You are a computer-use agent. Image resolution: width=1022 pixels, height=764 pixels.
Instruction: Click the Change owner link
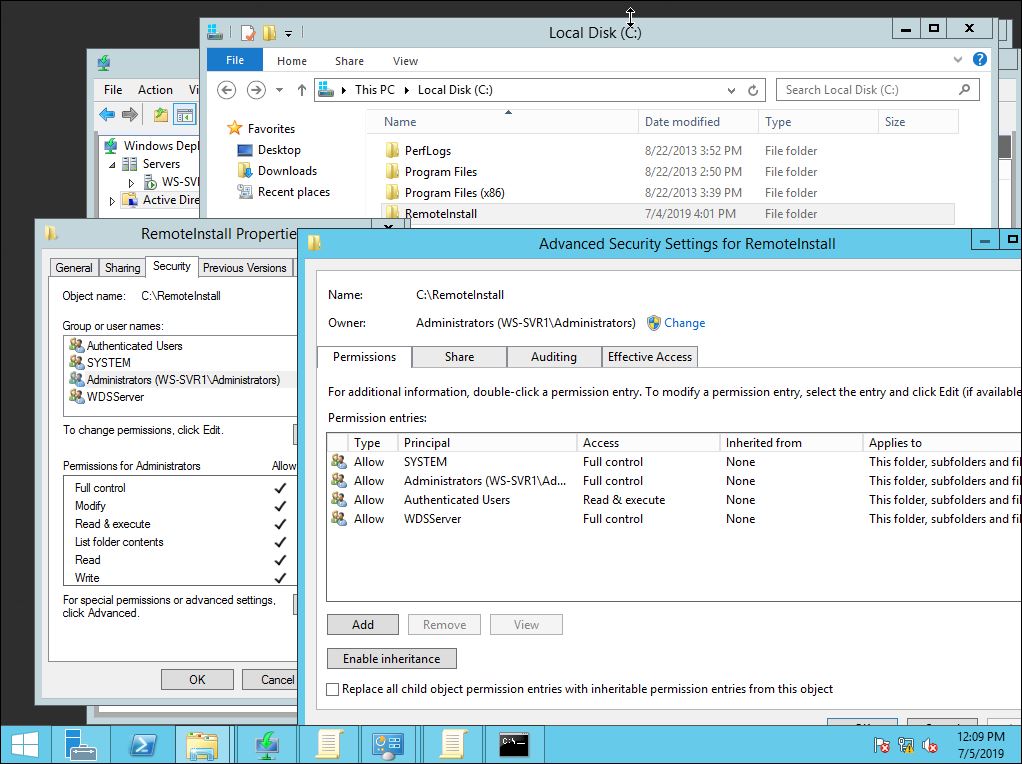pos(684,323)
